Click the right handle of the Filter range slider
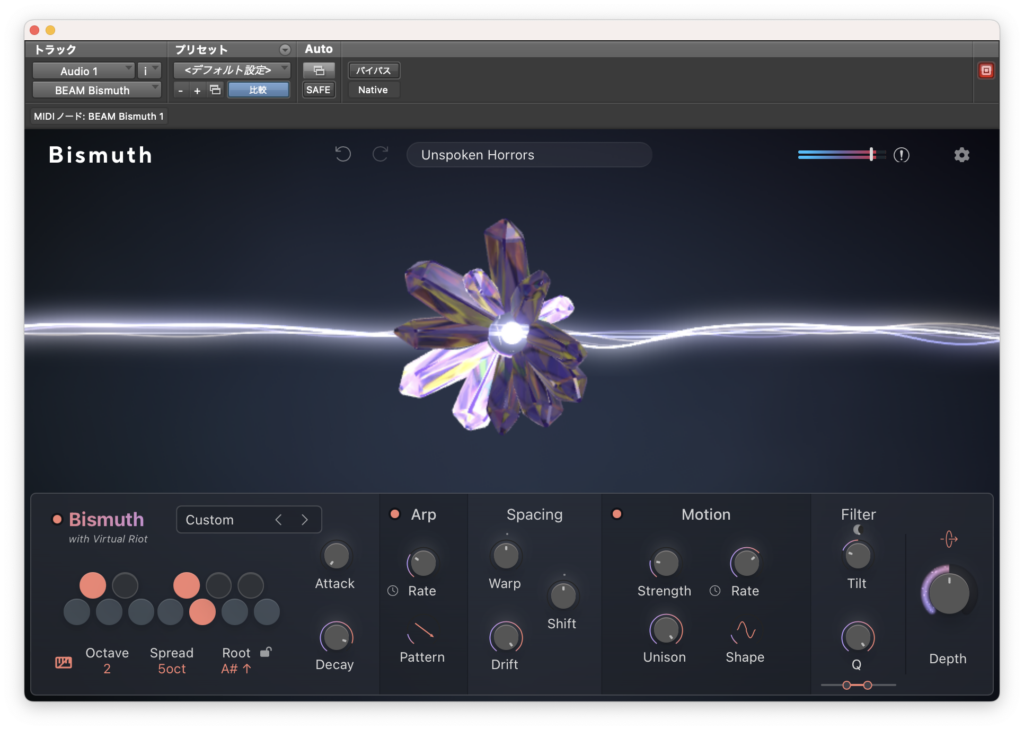Image resolution: width=1024 pixels, height=730 pixels. [x=867, y=685]
